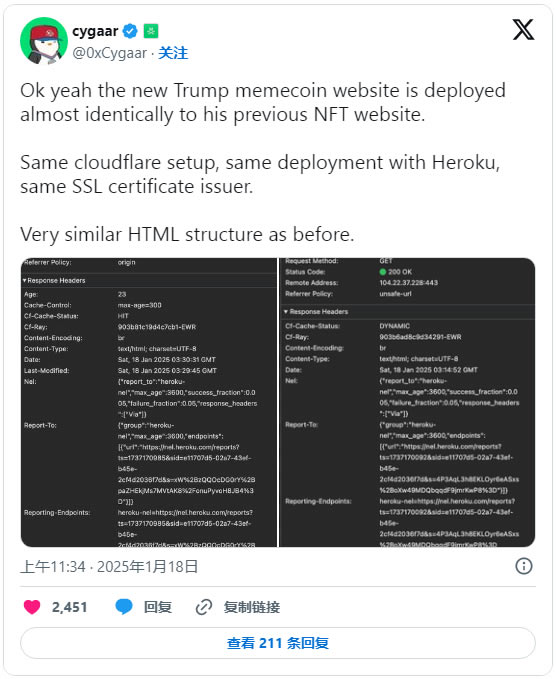The image size is (556, 679).
Task: Click the blue verified checkmark badge
Action: point(130,31)
